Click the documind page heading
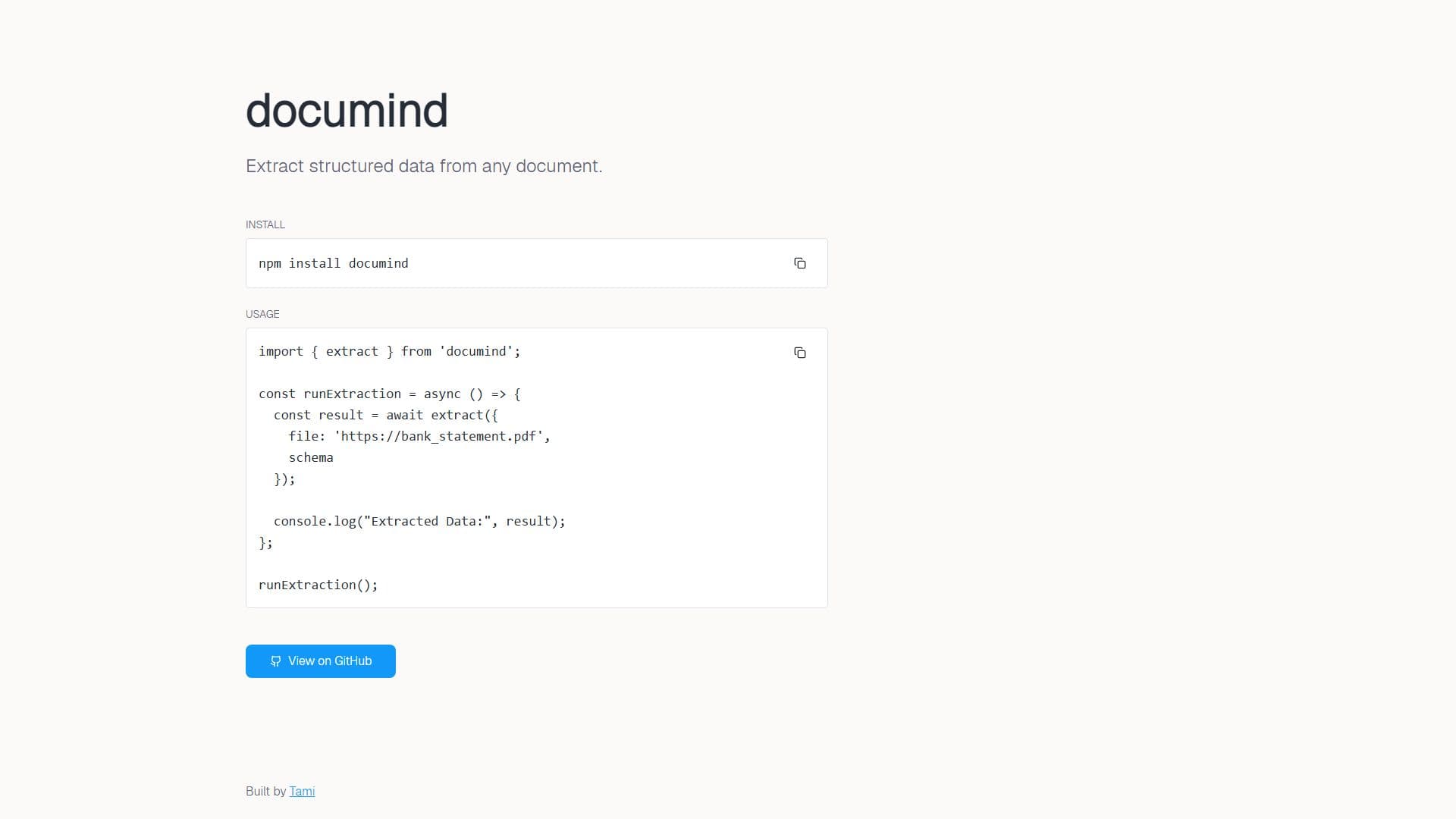Screen dimensions: 1456x819 click(347, 111)
